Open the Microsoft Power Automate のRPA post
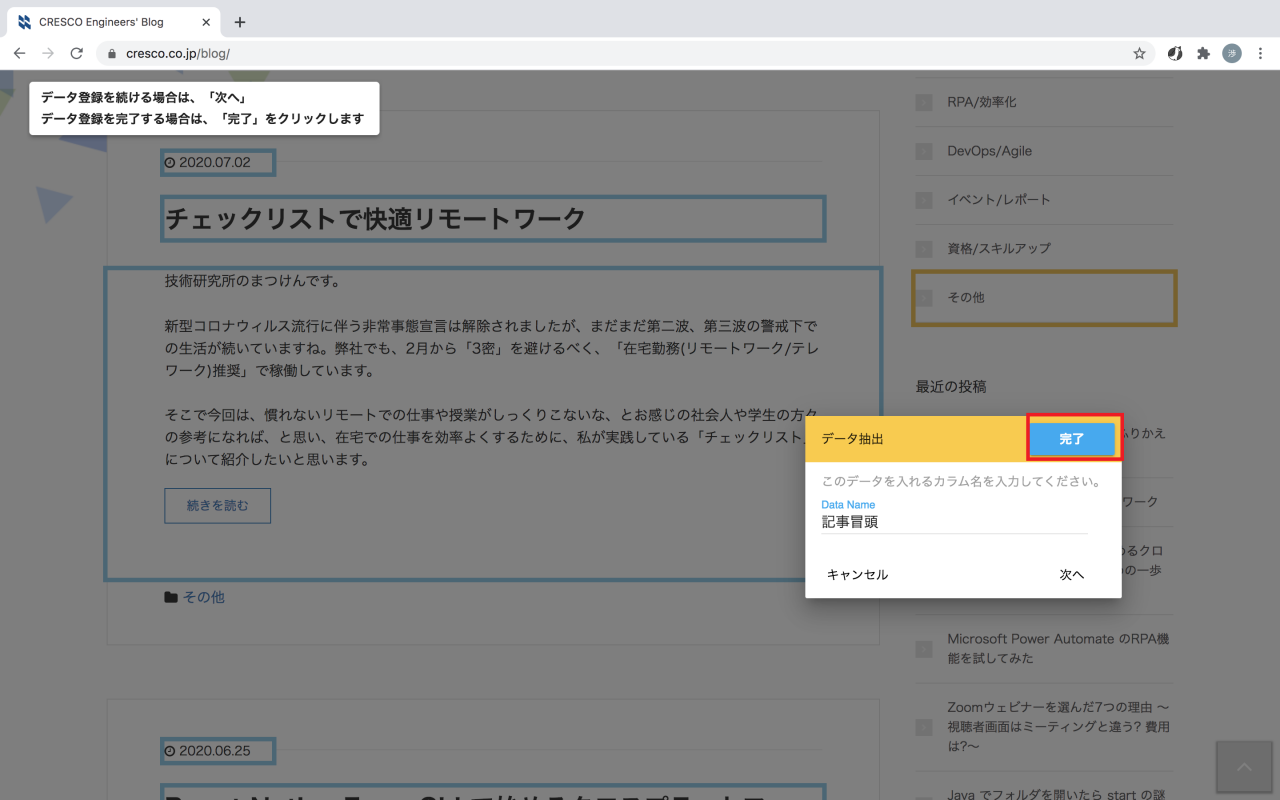Image resolution: width=1280 pixels, height=800 pixels. tap(1058, 649)
